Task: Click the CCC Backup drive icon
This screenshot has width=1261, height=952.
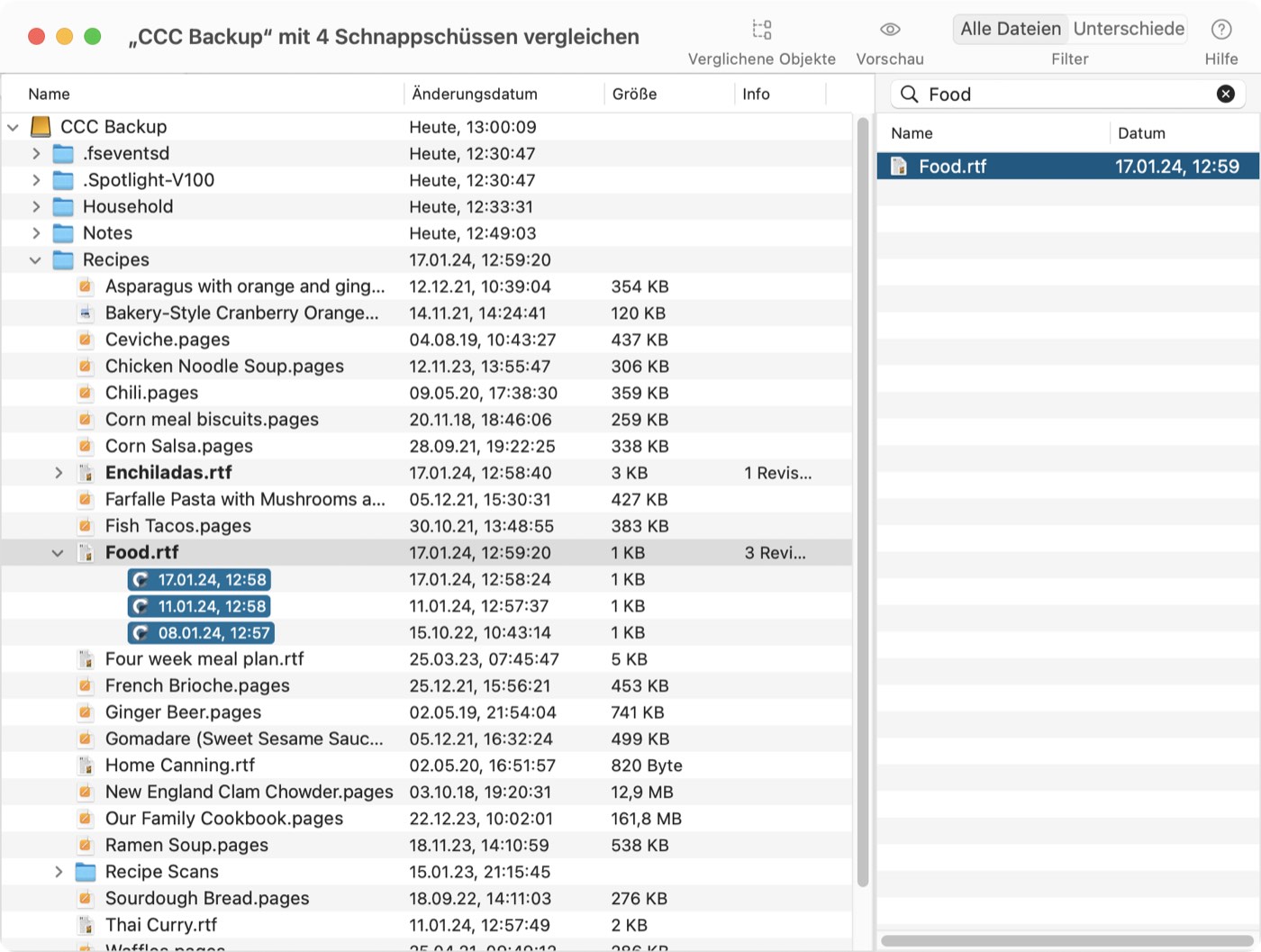Action: tap(41, 126)
